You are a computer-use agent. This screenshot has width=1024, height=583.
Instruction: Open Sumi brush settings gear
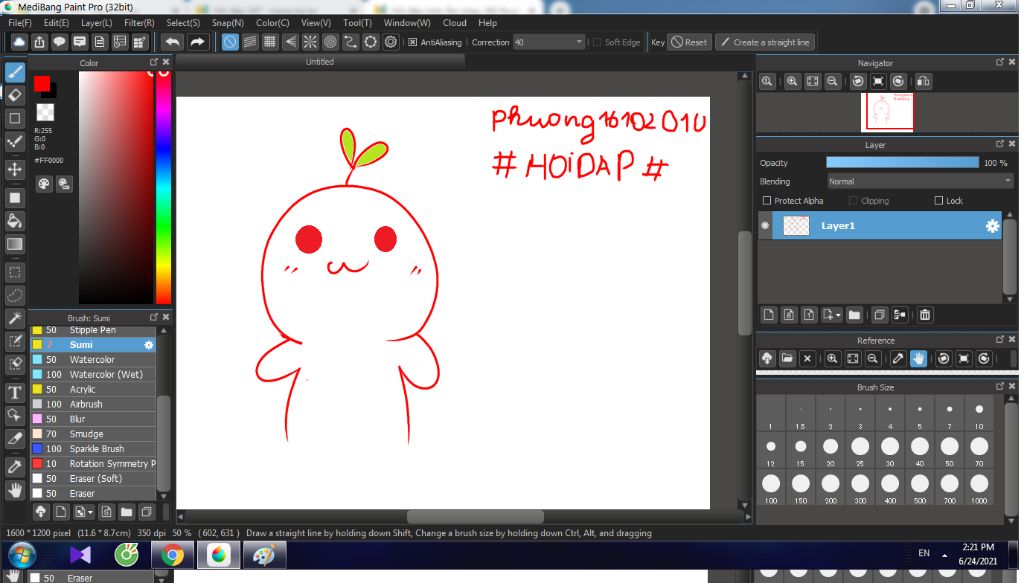coord(149,345)
